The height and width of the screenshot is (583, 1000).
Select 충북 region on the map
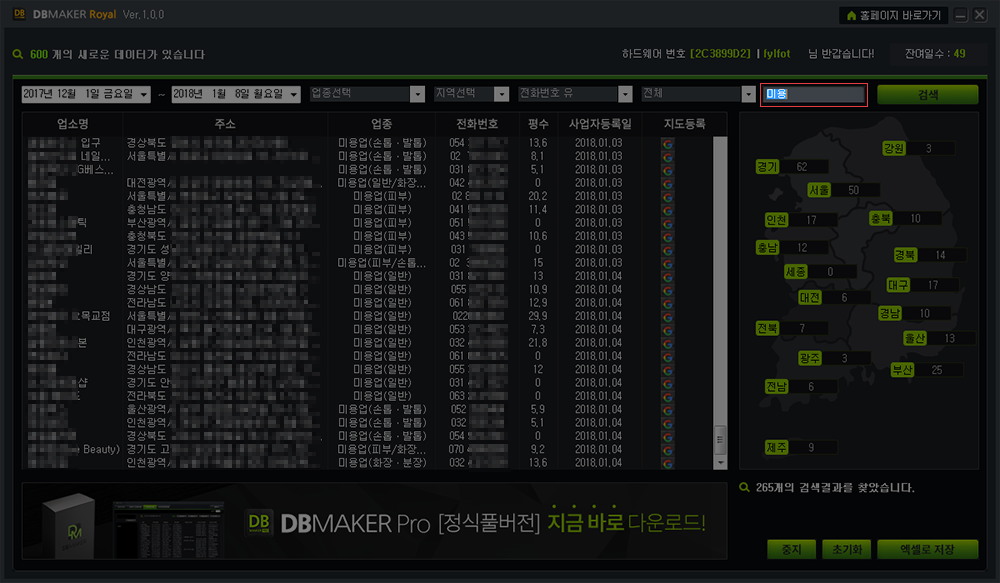coord(880,218)
